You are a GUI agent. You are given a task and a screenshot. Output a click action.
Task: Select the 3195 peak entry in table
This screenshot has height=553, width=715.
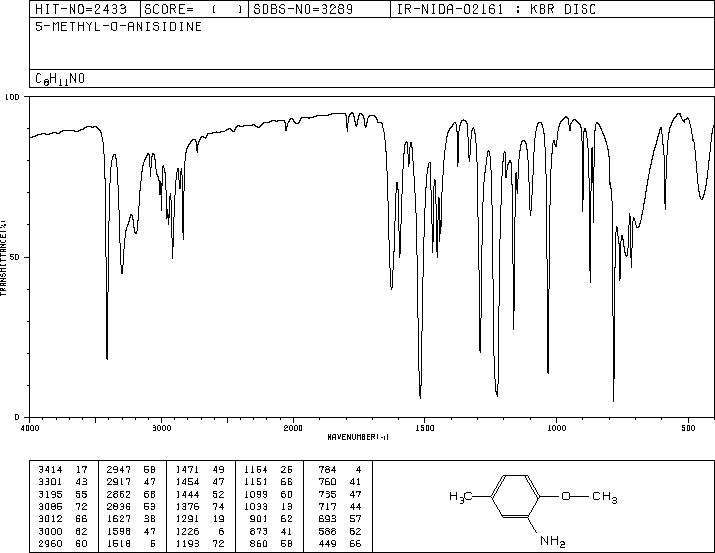tap(63, 494)
